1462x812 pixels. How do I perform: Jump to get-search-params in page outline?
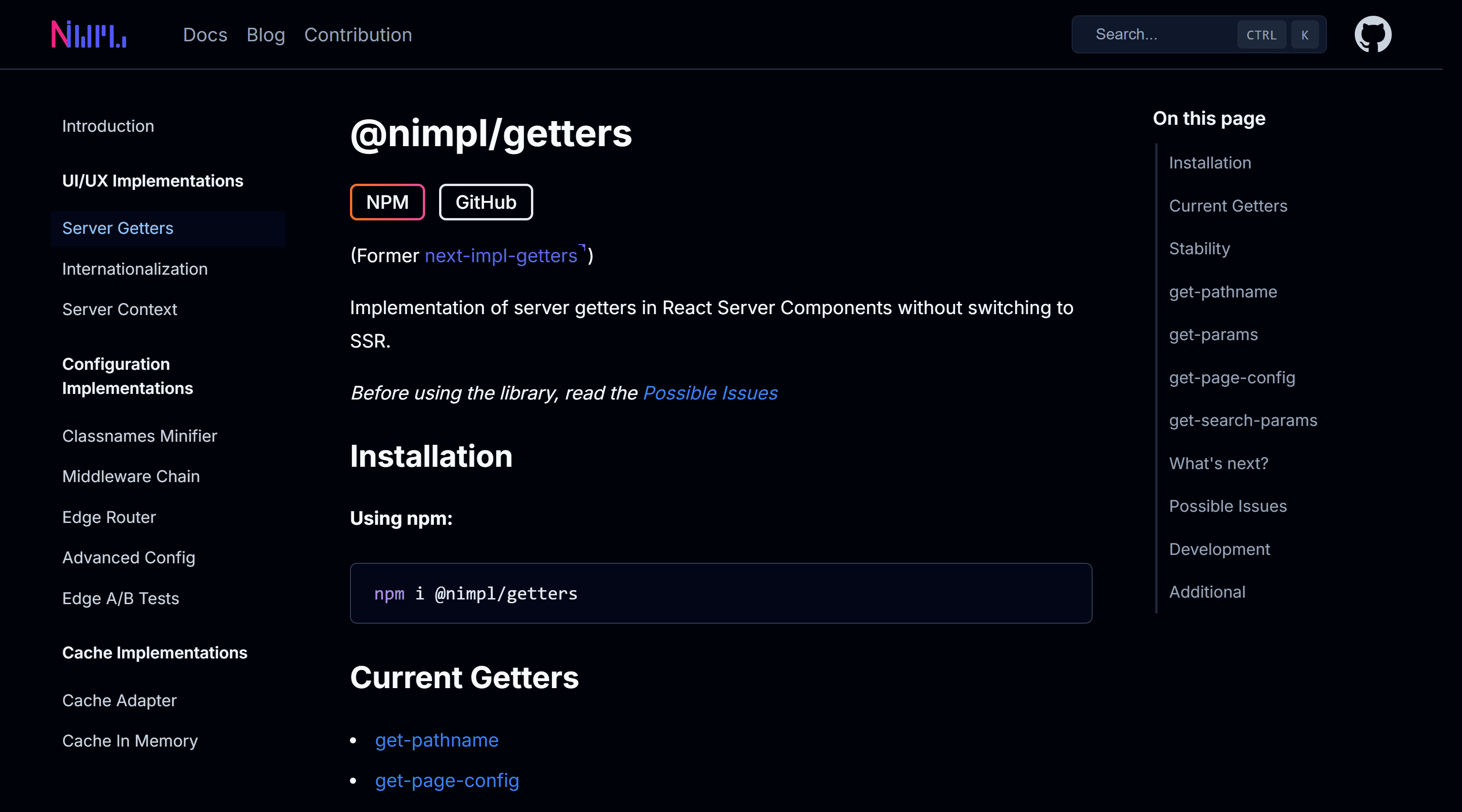coord(1243,420)
